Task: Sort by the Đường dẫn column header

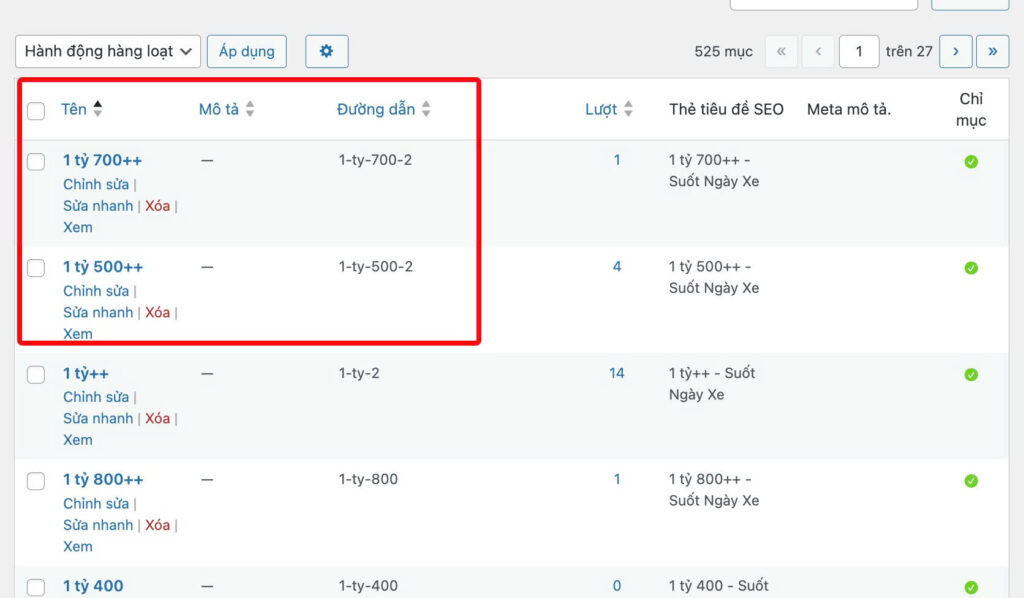Action: [x=376, y=109]
